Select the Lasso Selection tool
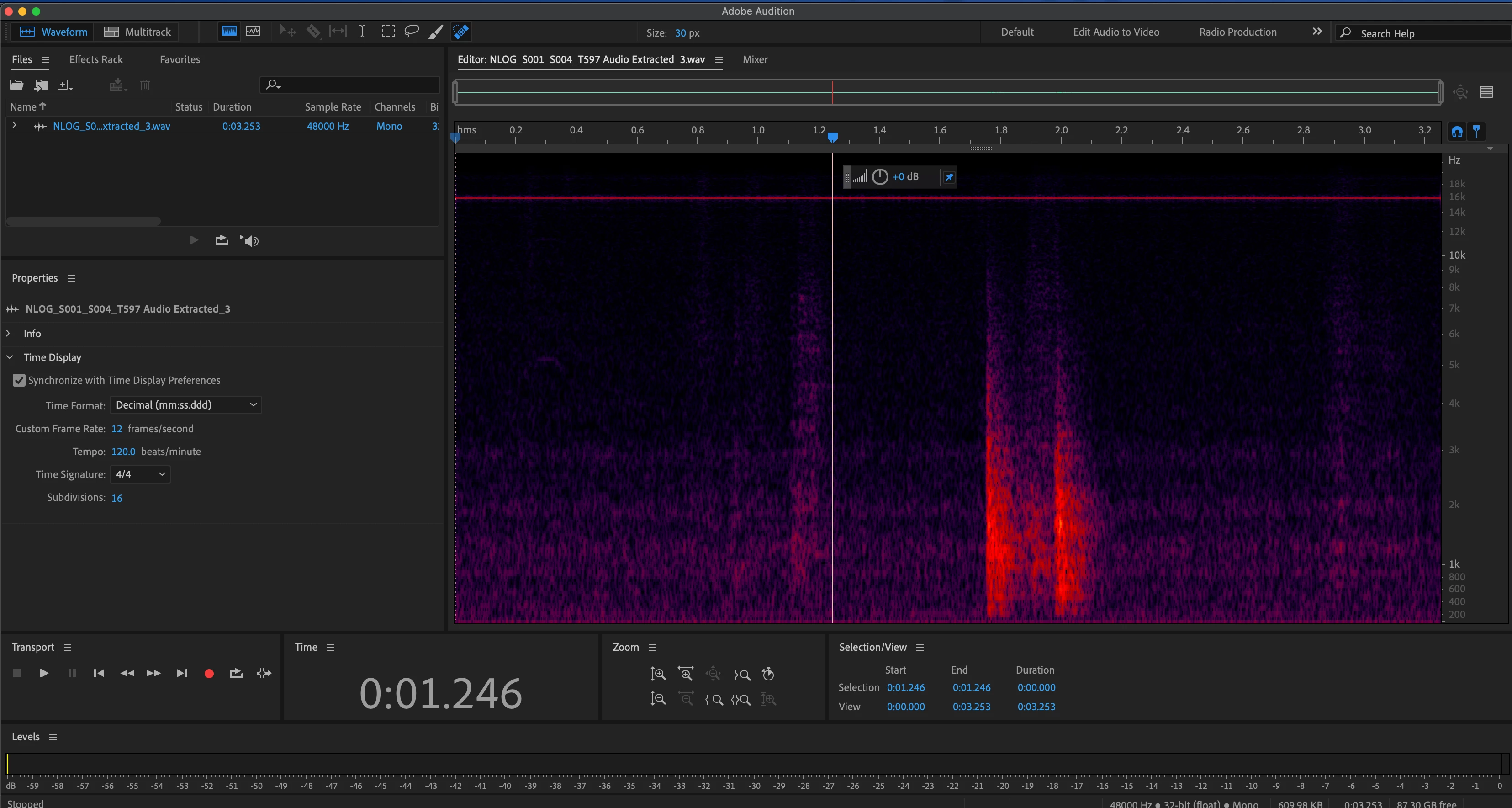The height and width of the screenshot is (808, 1512). [412, 31]
